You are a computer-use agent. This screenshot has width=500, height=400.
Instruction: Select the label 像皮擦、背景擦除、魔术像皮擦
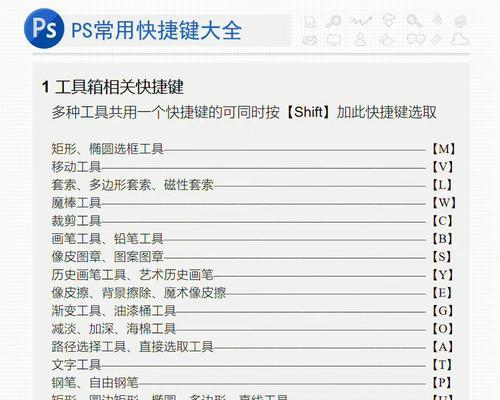point(139,293)
